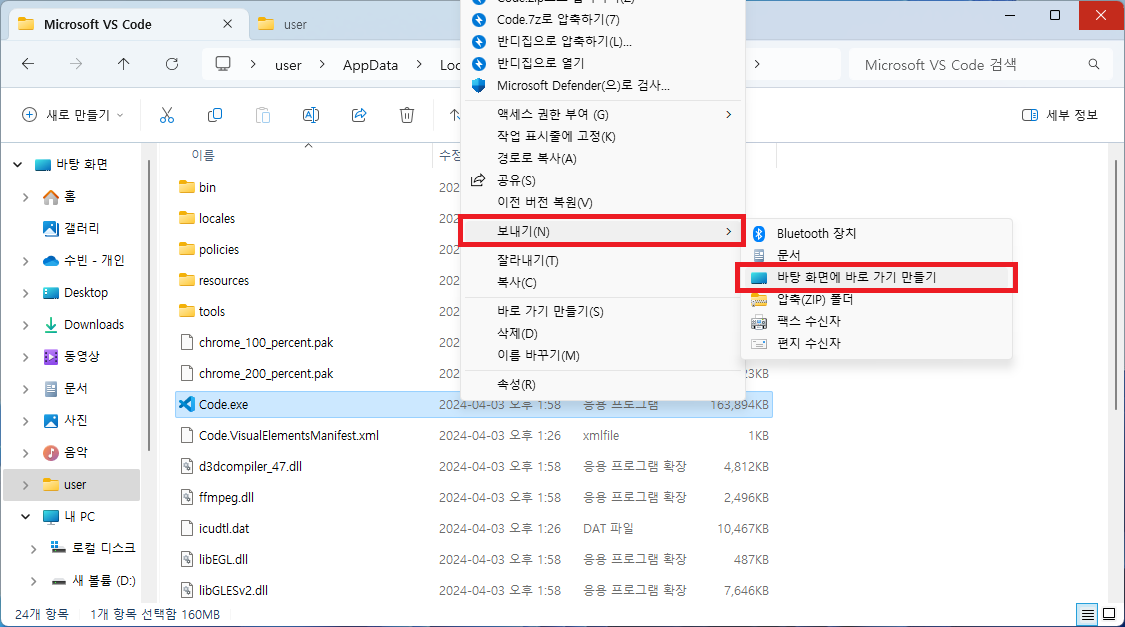Expand the 로컬 디스크 node
Viewport: 1125px width, 627px height.
pos(34,549)
